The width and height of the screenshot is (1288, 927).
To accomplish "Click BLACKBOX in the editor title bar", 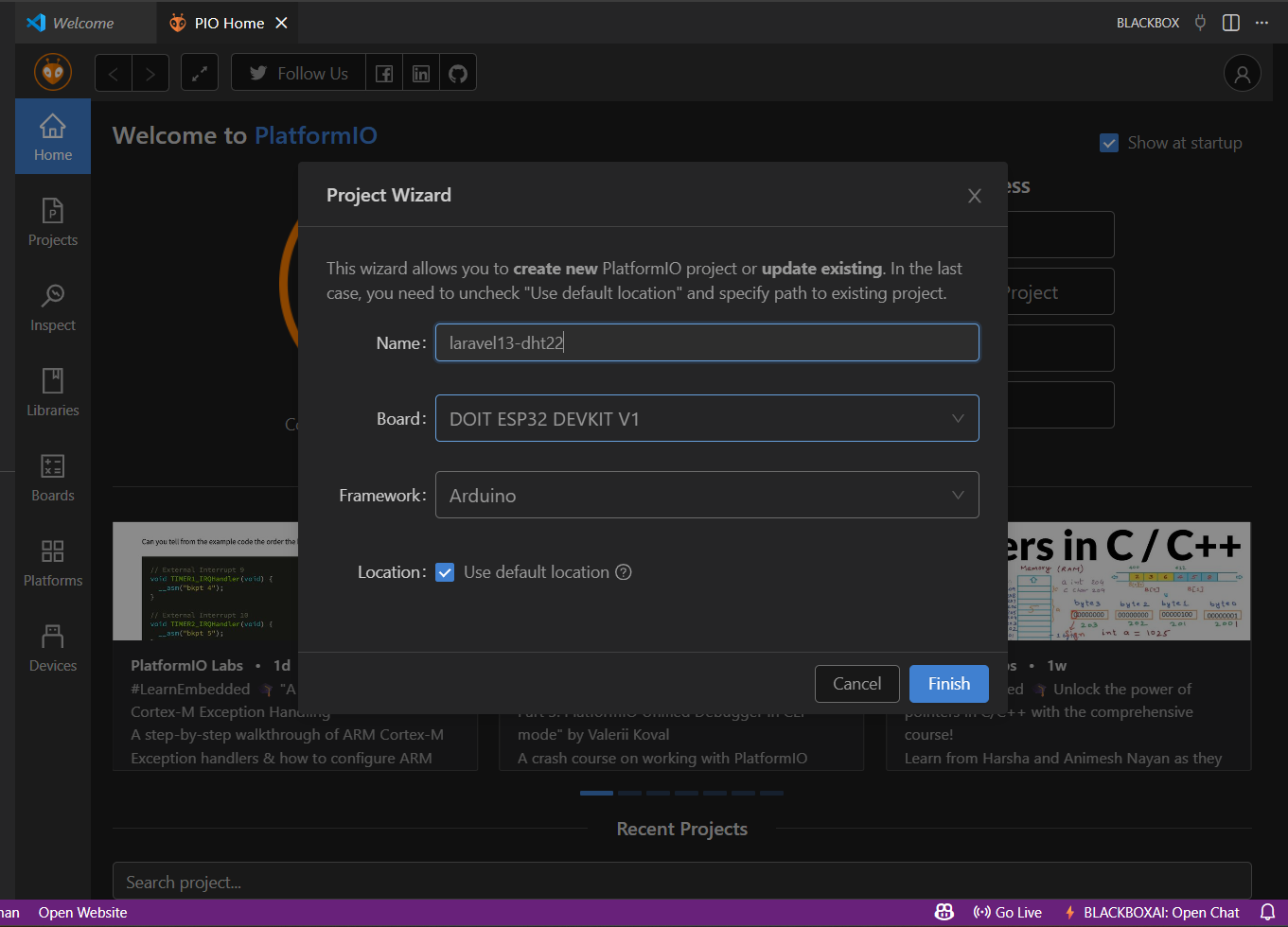I will (x=1148, y=23).
